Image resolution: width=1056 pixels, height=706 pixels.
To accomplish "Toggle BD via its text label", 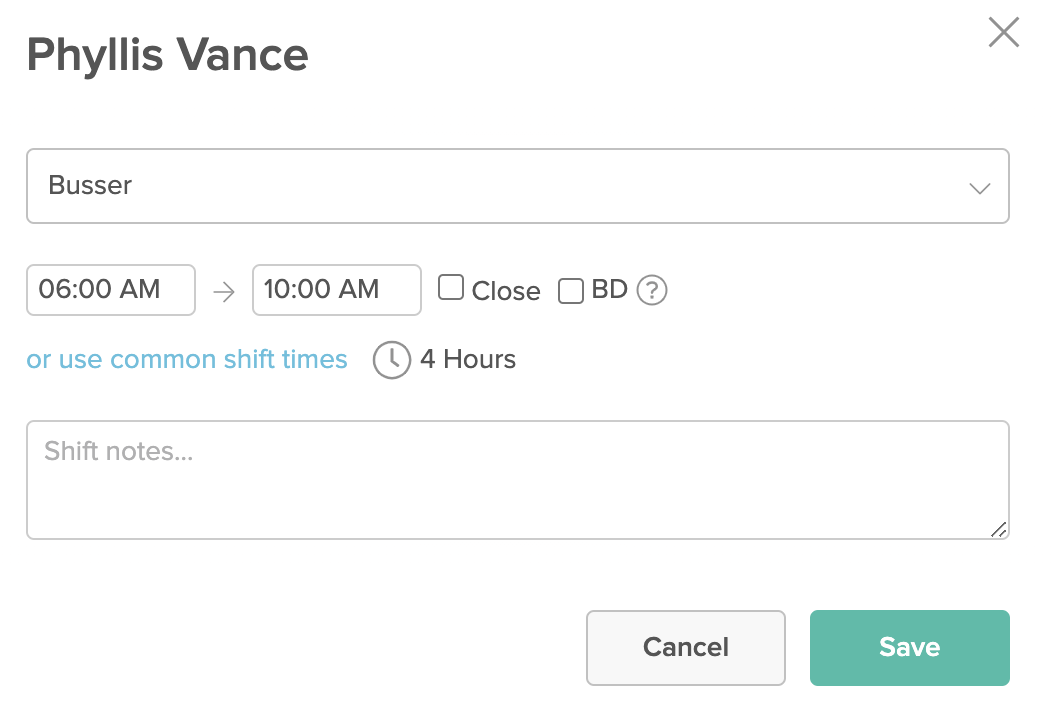I will pos(609,290).
